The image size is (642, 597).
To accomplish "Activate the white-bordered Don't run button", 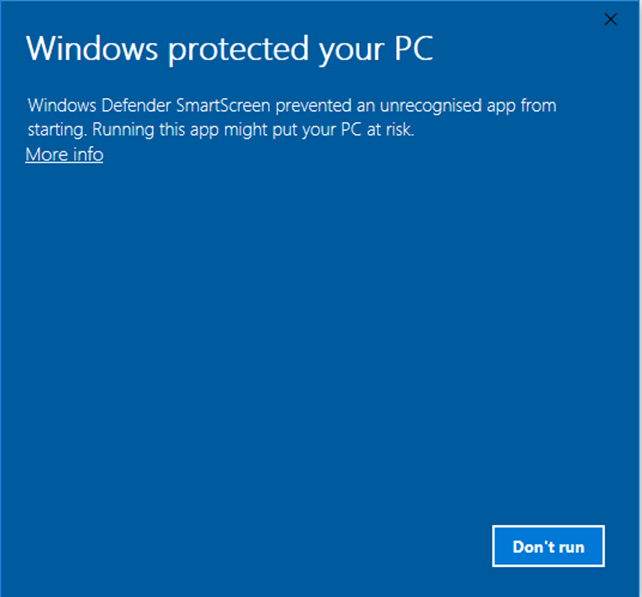I will coord(548,546).
